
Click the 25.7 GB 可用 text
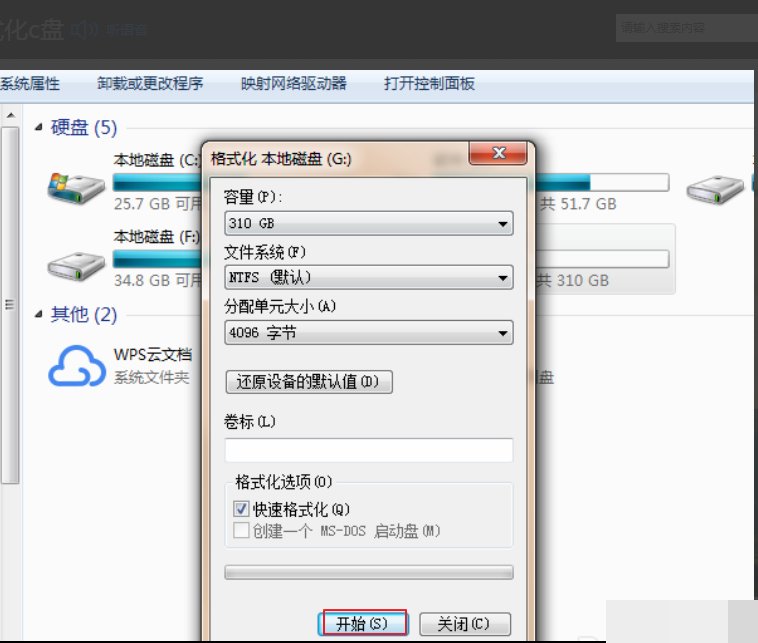(158, 204)
